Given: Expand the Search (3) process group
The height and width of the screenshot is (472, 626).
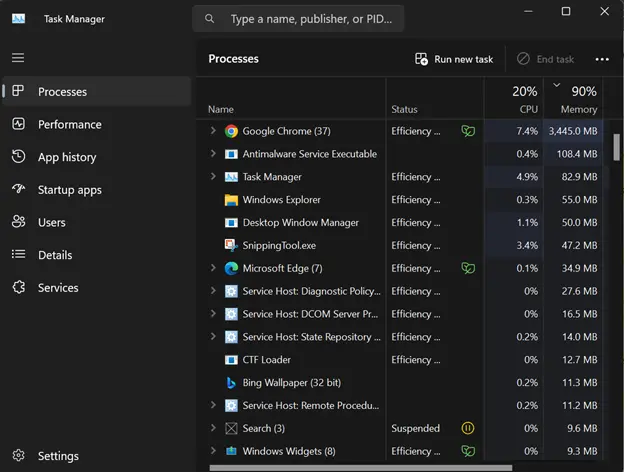Looking at the screenshot, I should click(213, 428).
